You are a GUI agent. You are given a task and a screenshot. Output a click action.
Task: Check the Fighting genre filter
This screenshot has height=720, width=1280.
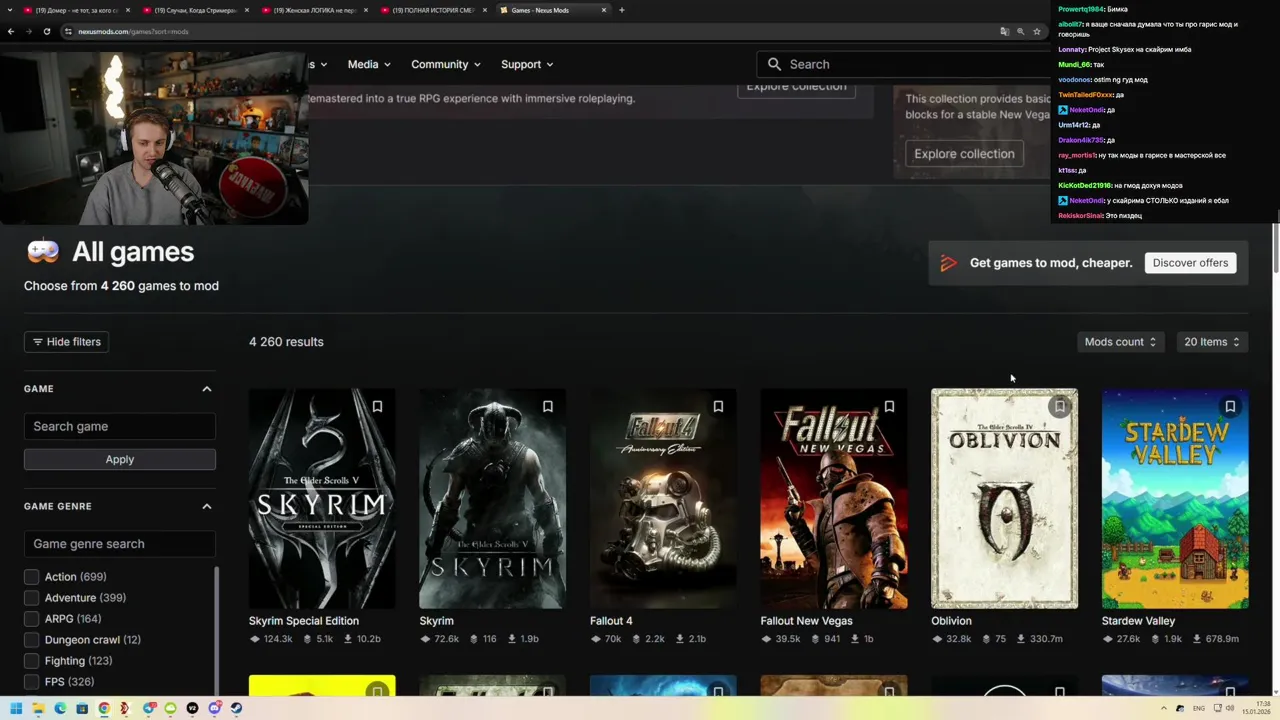pyautogui.click(x=31, y=661)
